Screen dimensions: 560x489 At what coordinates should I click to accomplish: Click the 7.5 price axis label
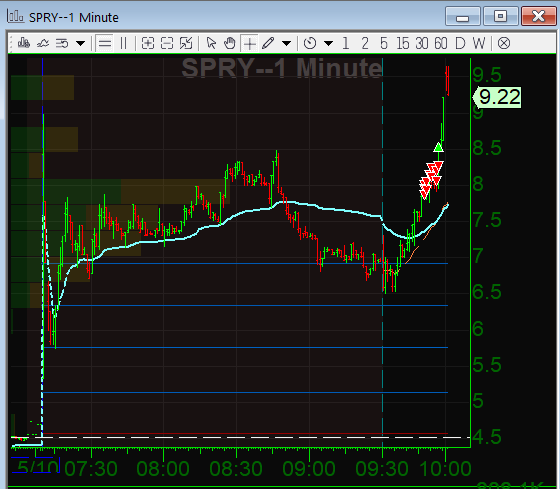click(487, 220)
